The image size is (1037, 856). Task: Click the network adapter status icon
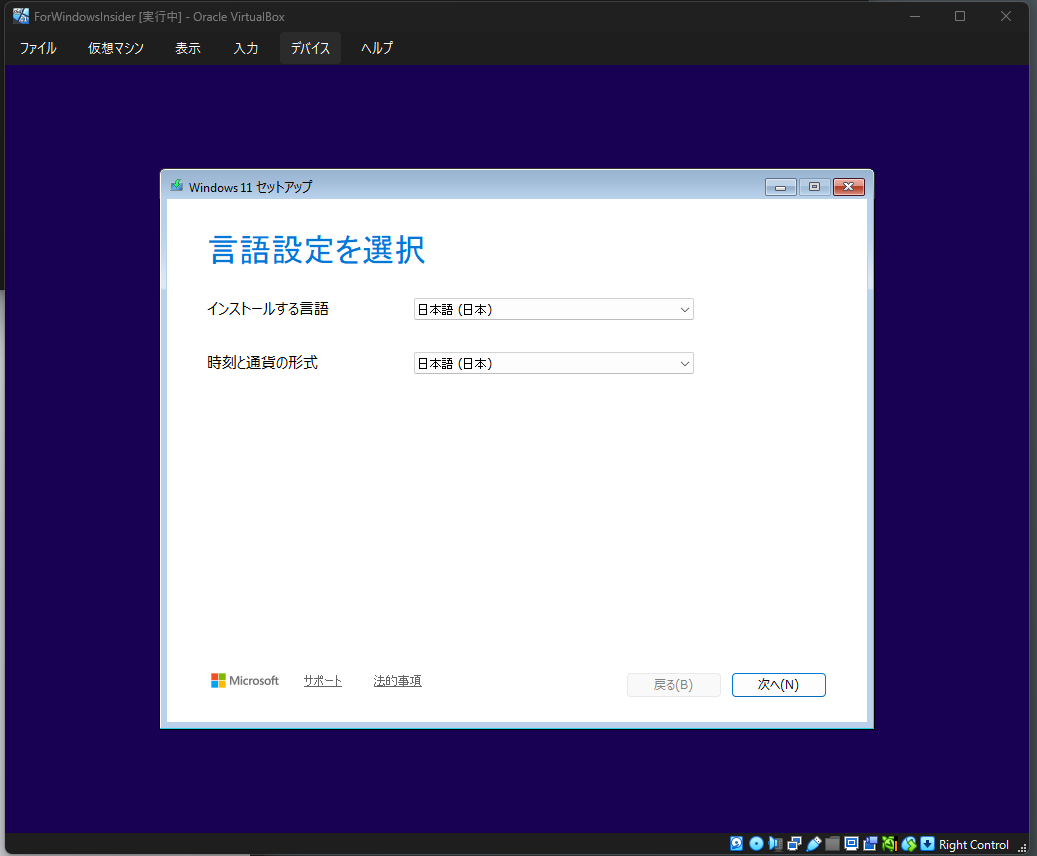[x=794, y=843]
